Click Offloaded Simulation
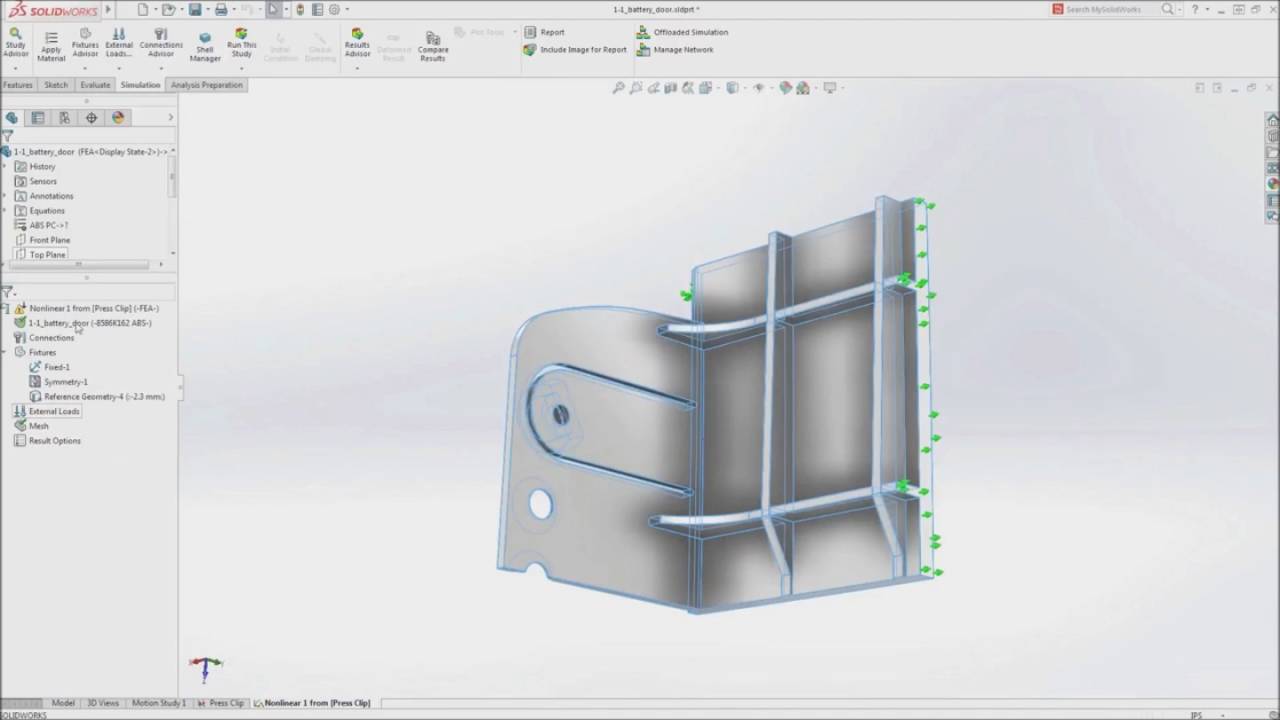The width and height of the screenshot is (1280, 720). 683,32
